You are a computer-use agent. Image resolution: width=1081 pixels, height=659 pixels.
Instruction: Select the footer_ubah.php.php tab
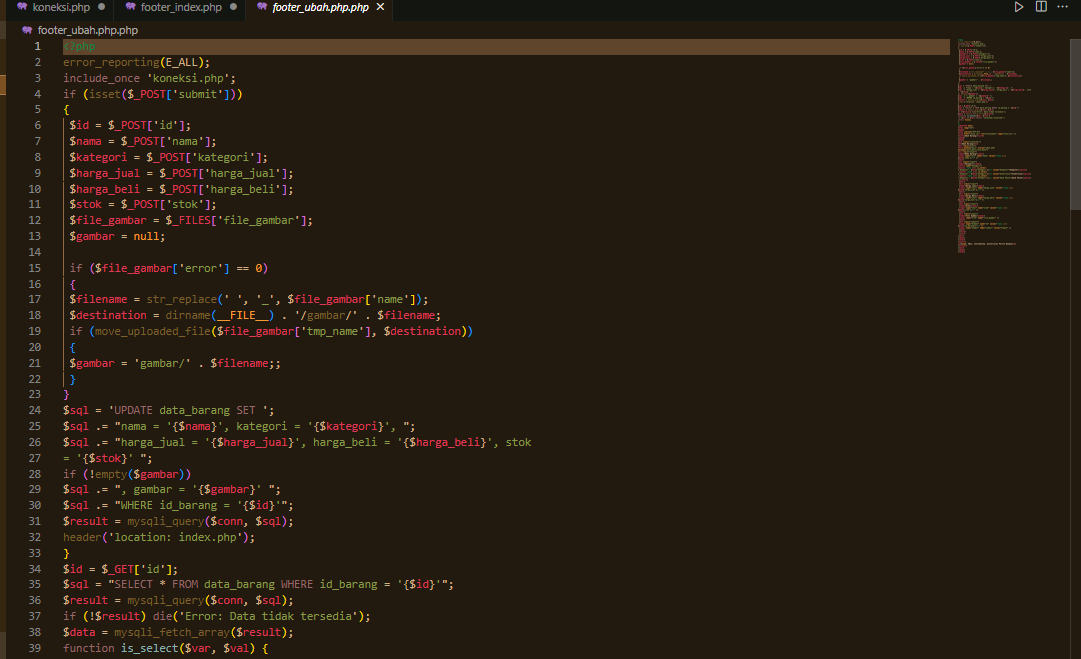tap(320, 7)
